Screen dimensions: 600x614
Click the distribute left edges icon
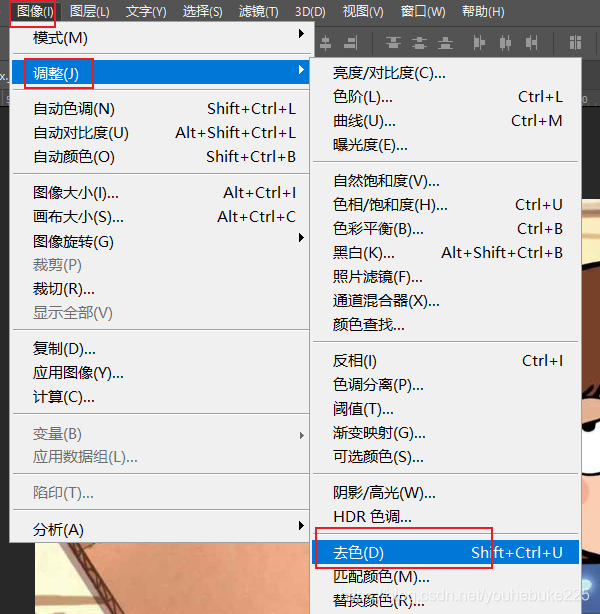pos(479,43)
